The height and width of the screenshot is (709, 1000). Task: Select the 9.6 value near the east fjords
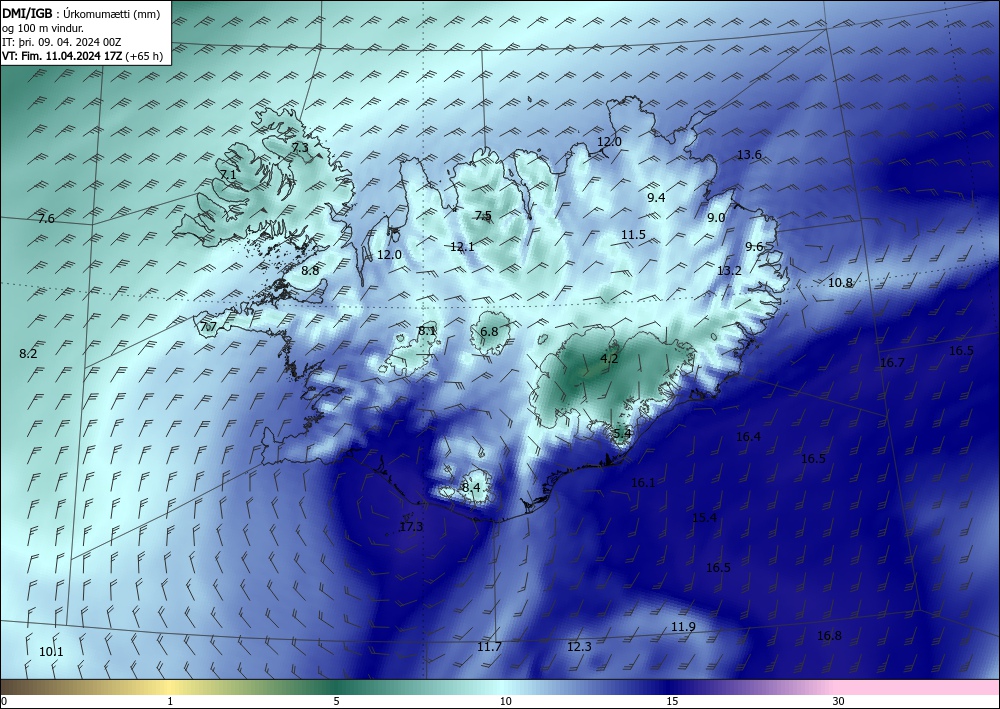tap(754, 247)
